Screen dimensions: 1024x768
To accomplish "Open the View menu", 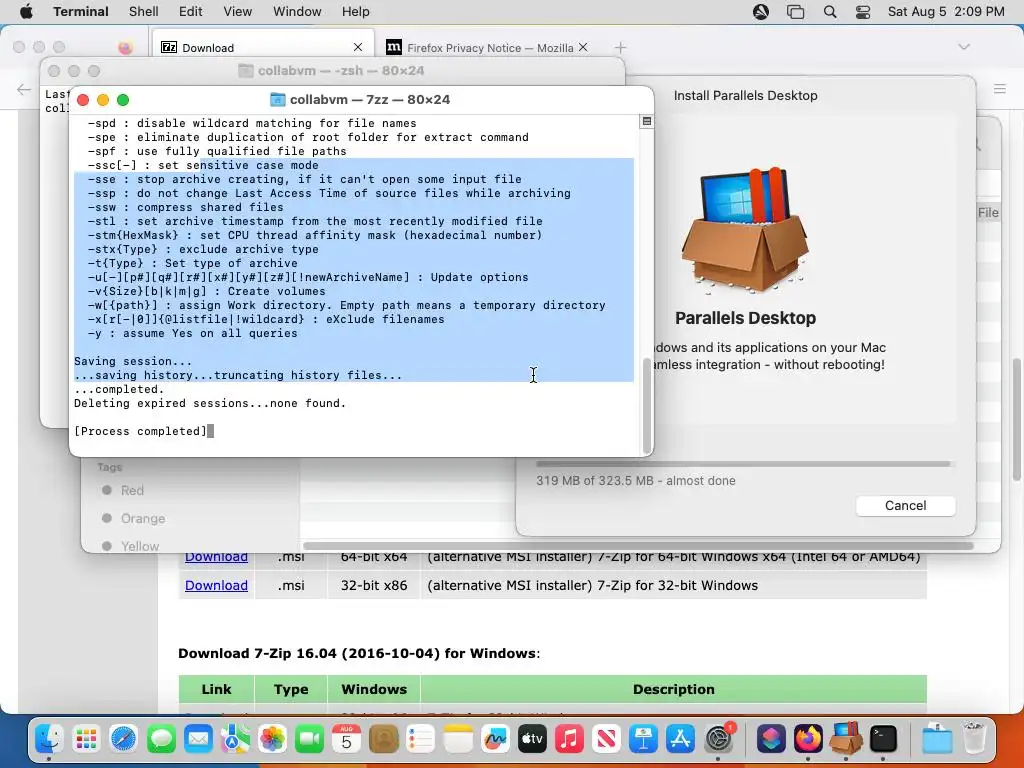I will click(x=238, y=12).
